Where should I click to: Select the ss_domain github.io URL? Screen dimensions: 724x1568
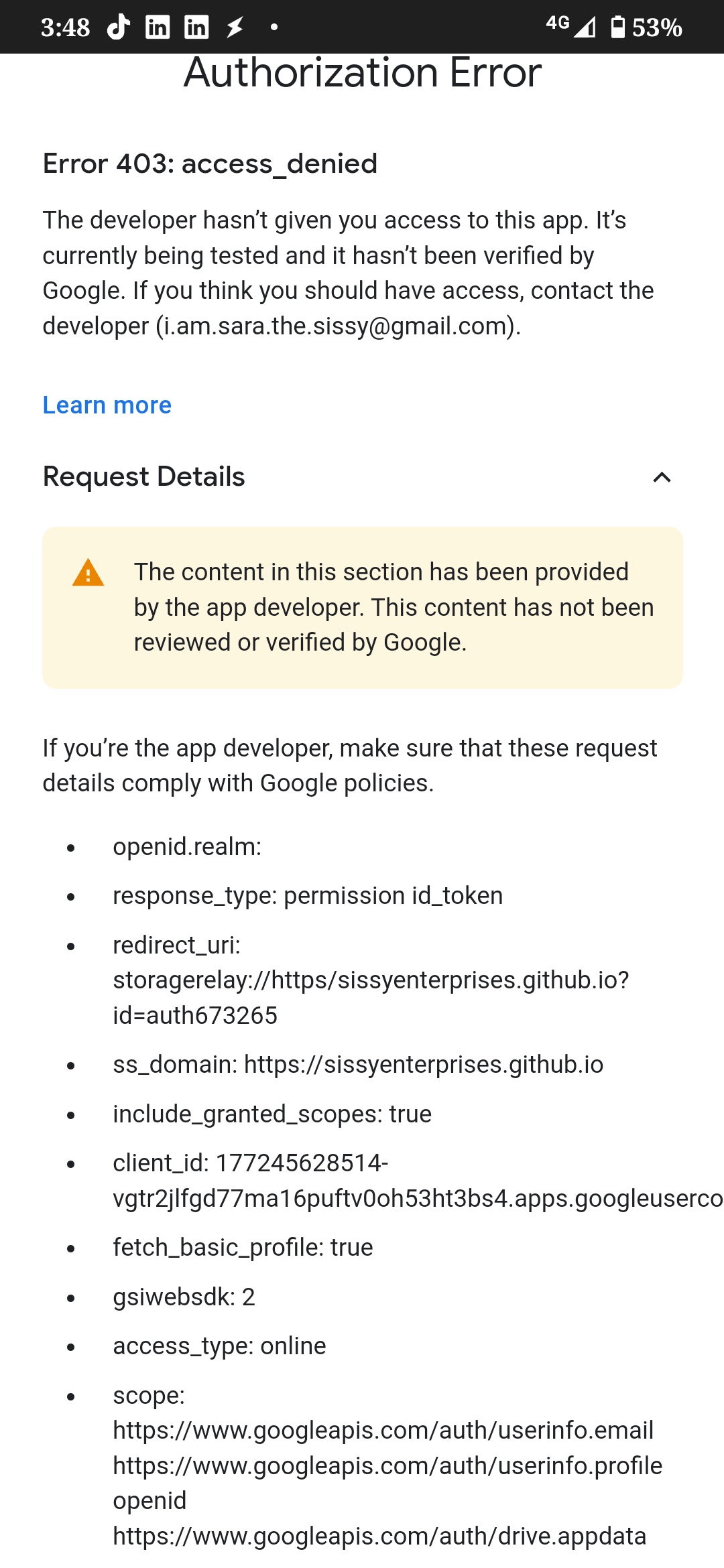(x=424, y=1064)
